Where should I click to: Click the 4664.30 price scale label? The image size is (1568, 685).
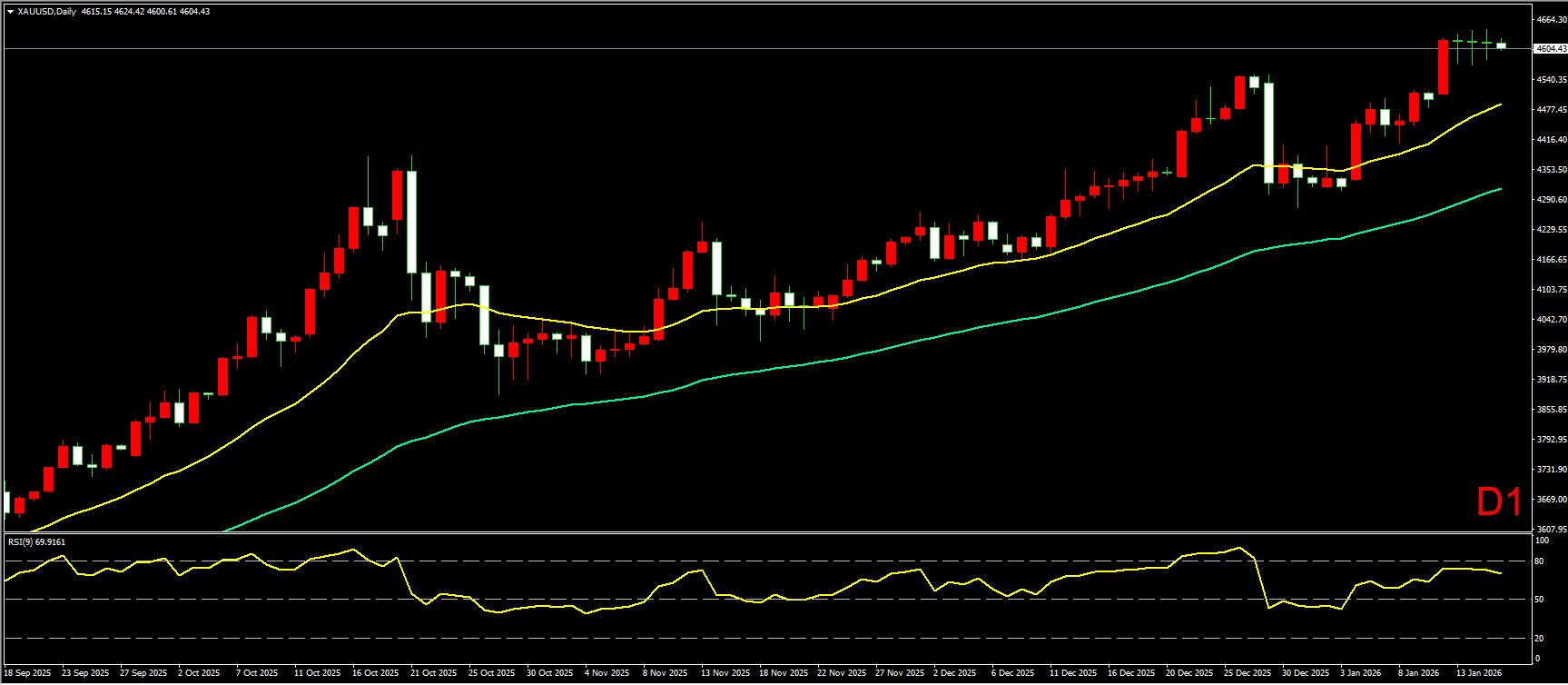coord(1550,19)
